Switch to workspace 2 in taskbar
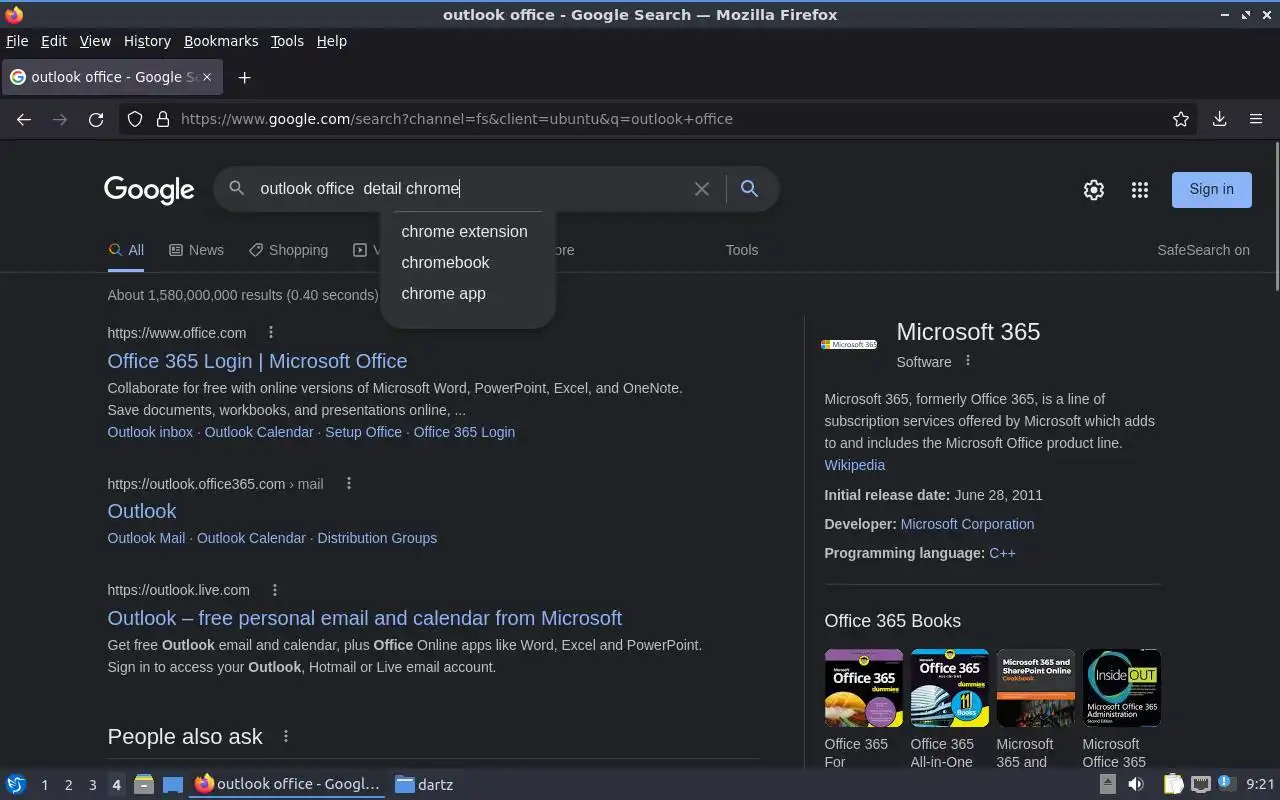Image resolution: width=1280 pixels, height=800 pixels. tap(68, 785)
